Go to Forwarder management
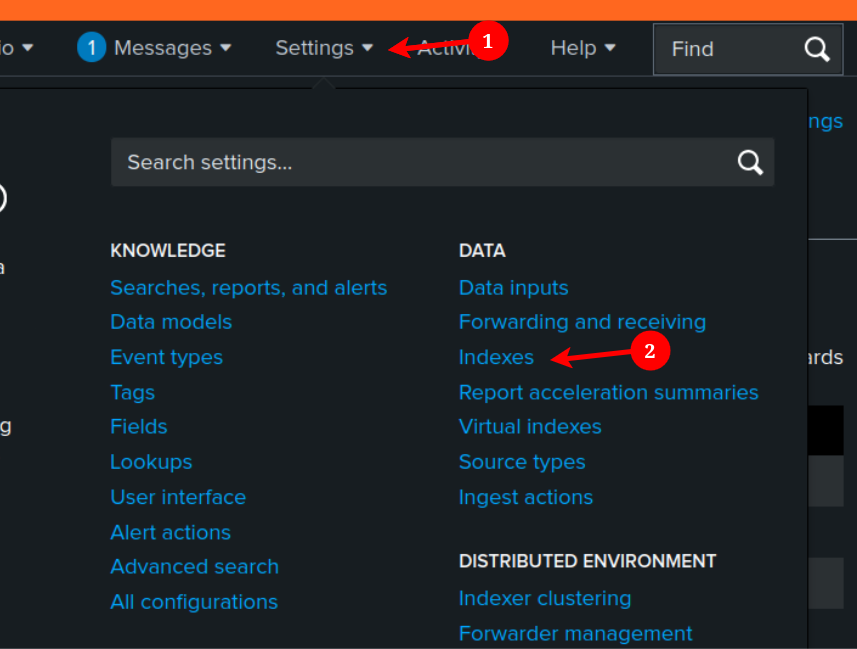The width and height of the screenshot is (857, 649). point(575,633)
